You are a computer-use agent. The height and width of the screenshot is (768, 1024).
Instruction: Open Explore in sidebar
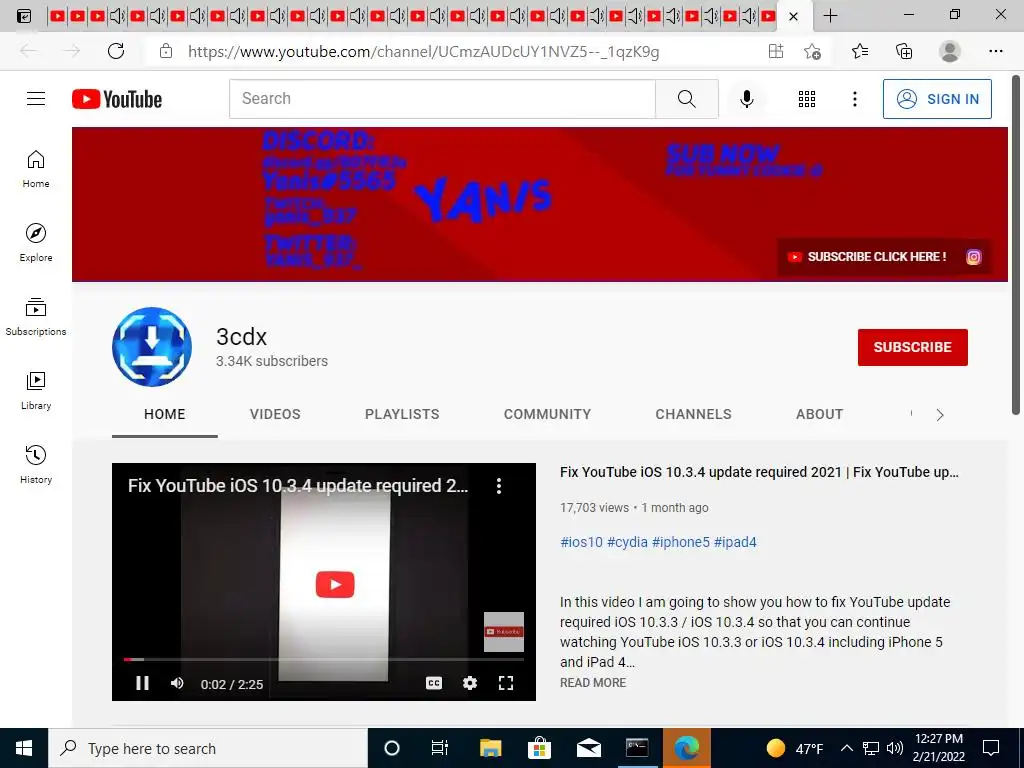click(36, 243)
